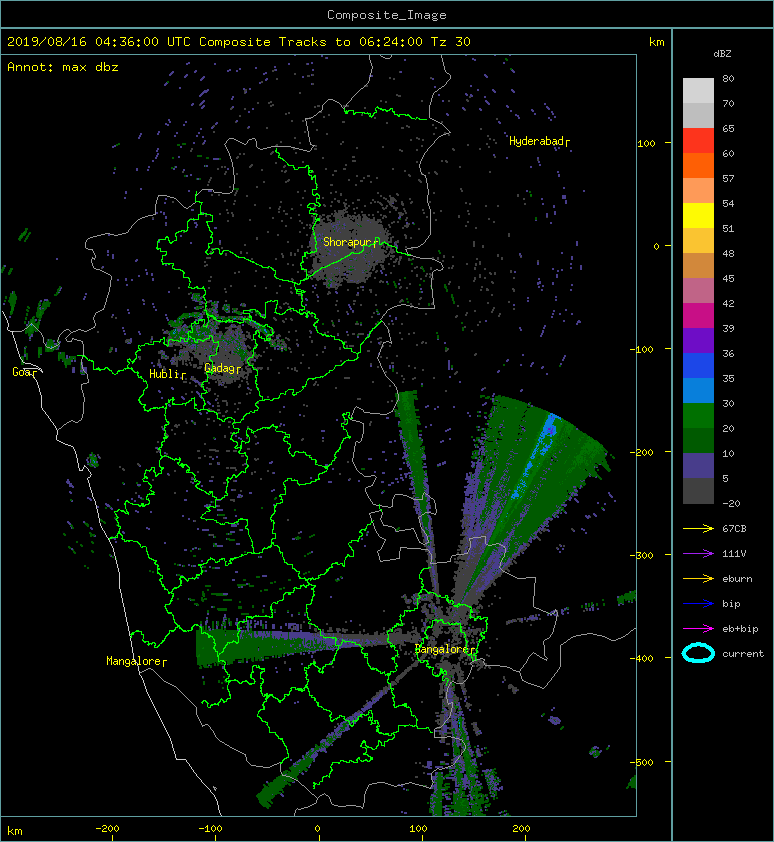Click the yellow 67CB arrow icon
This screenshot has width=774, height=842.
tap(698, 528)
